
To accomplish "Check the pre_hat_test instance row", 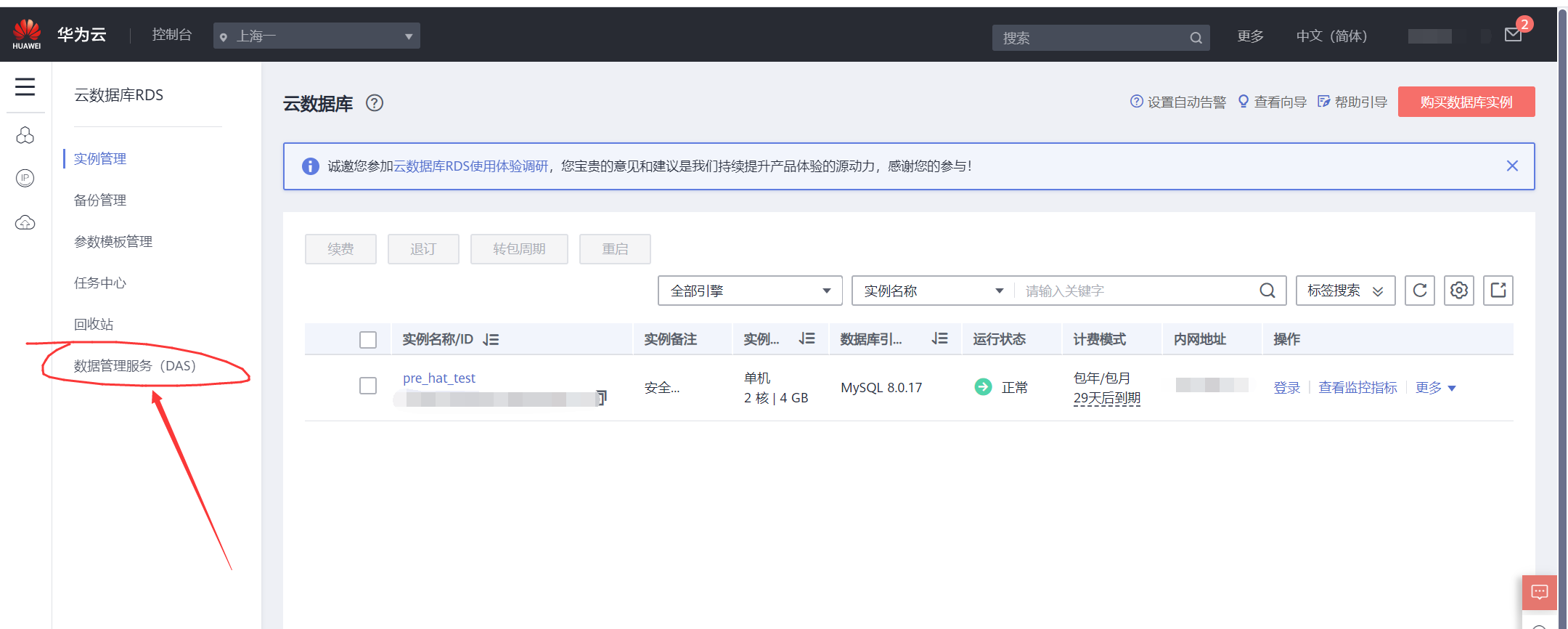I will click(368, 386).
